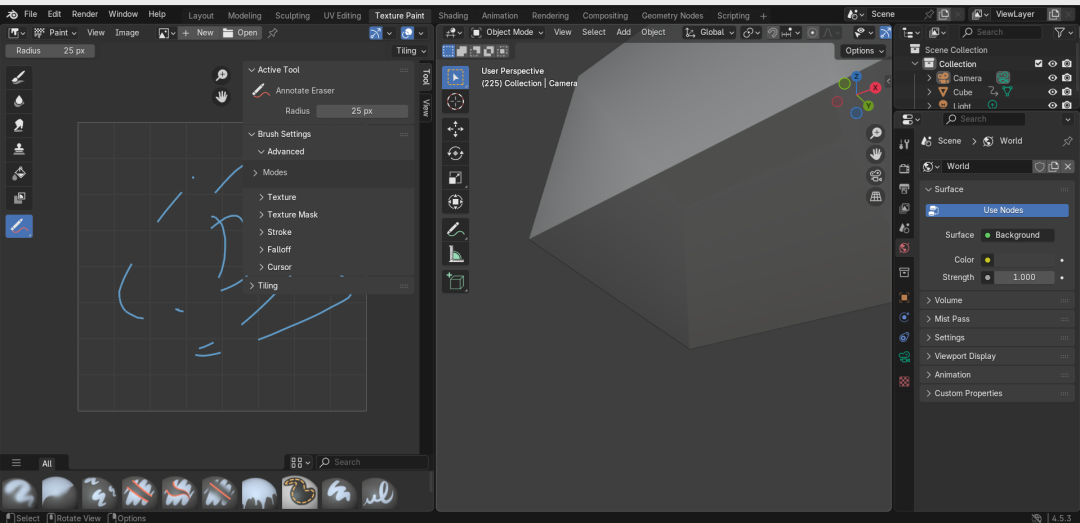
Task: Select the Draw brush tool in image editor
Action: [19, 77]
